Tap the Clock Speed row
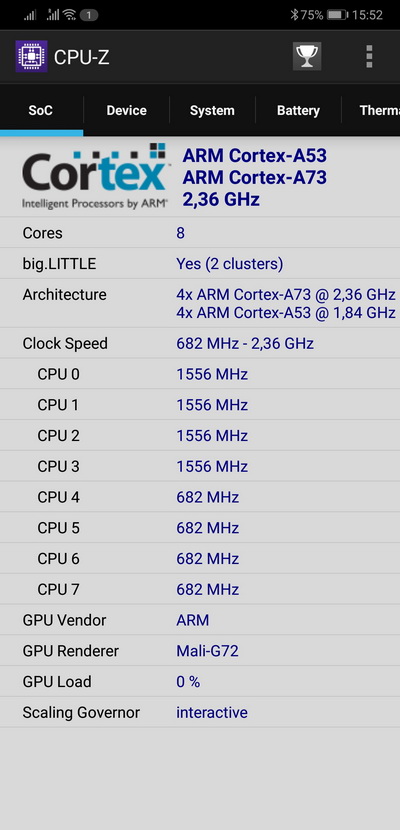This screenshot has height=830, width=400. click(200, 344)
